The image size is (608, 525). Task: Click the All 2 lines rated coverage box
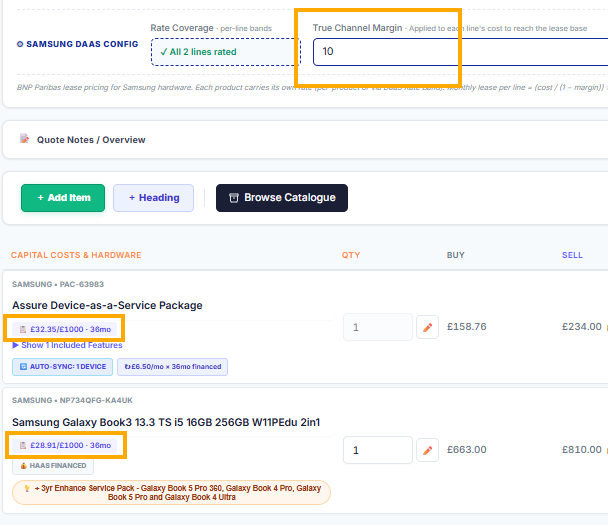point(226,52)
